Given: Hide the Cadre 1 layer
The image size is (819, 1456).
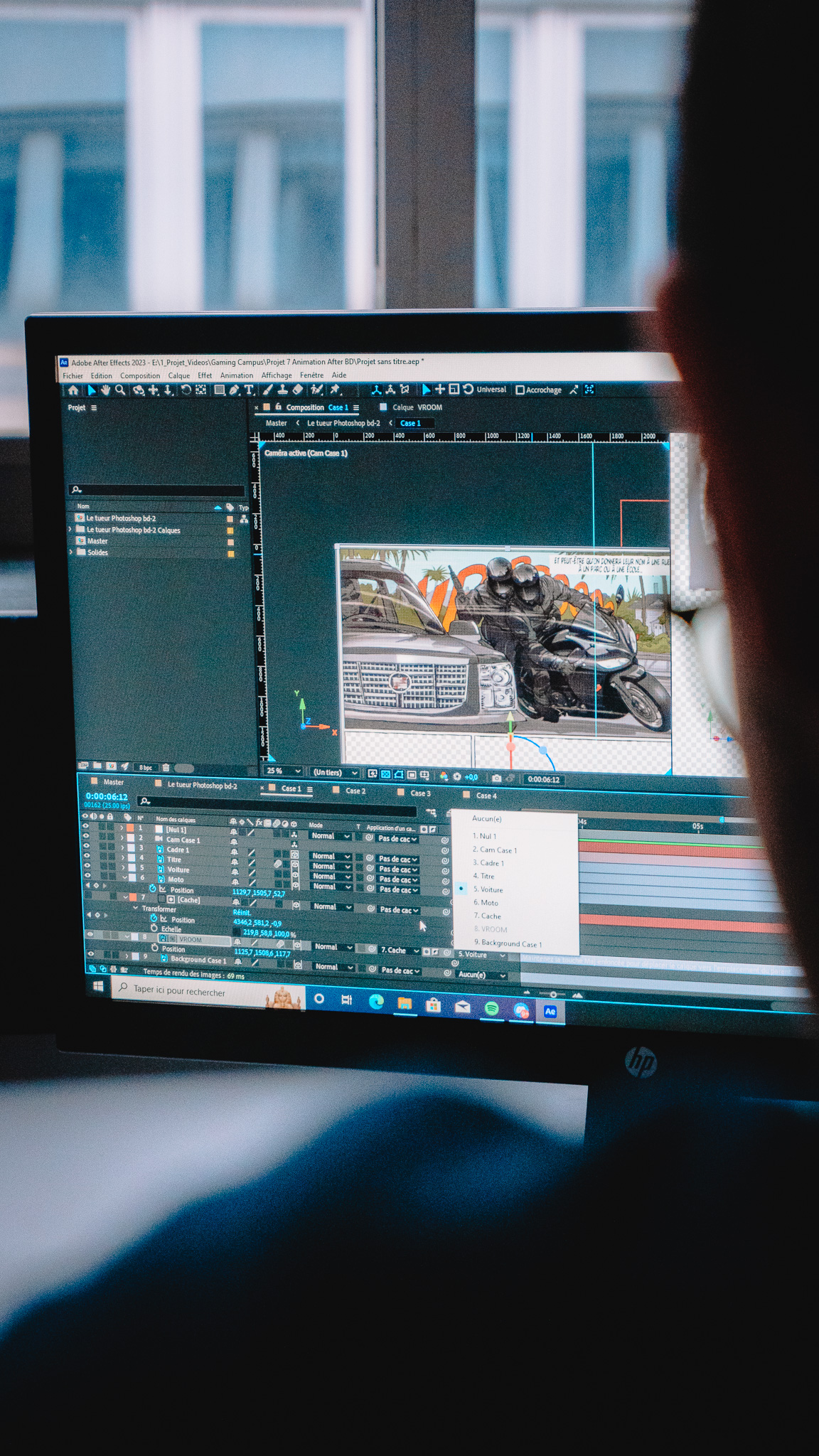Looking at the screenshot, I should point(87,846).
